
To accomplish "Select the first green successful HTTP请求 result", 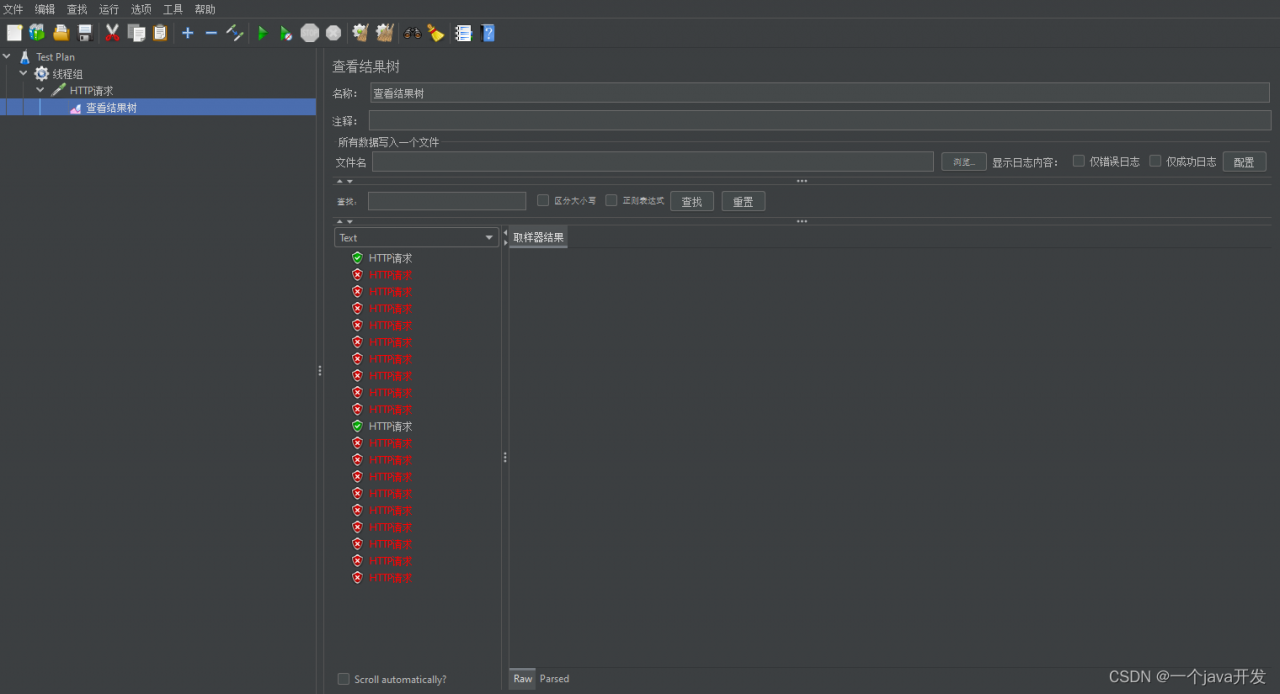I will (x=390, y=258).
